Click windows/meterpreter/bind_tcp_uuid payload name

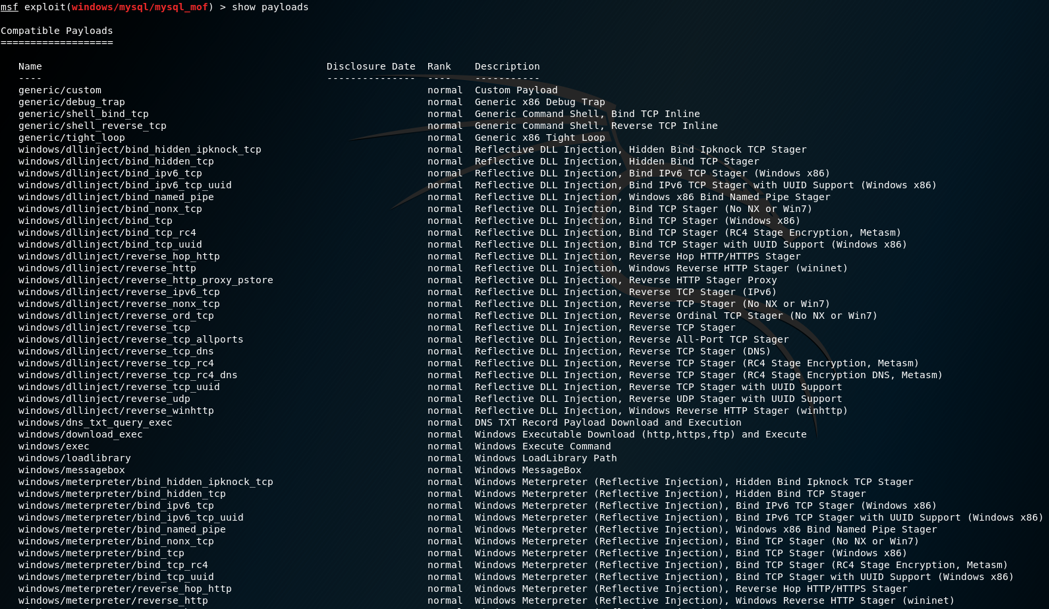116,578
